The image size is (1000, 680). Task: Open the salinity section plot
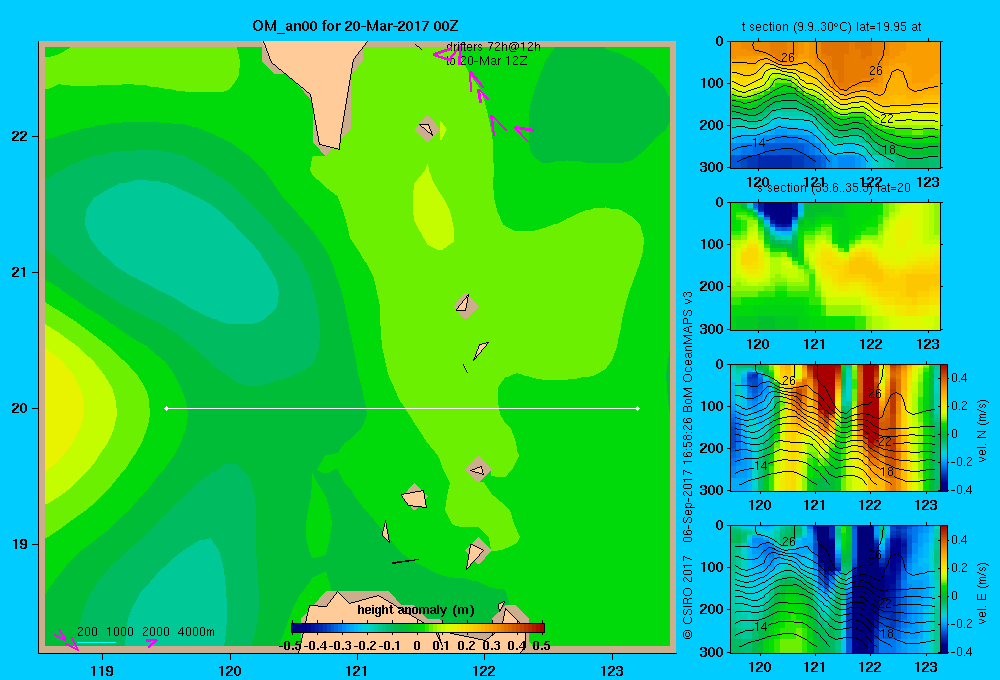click(835, 266)
